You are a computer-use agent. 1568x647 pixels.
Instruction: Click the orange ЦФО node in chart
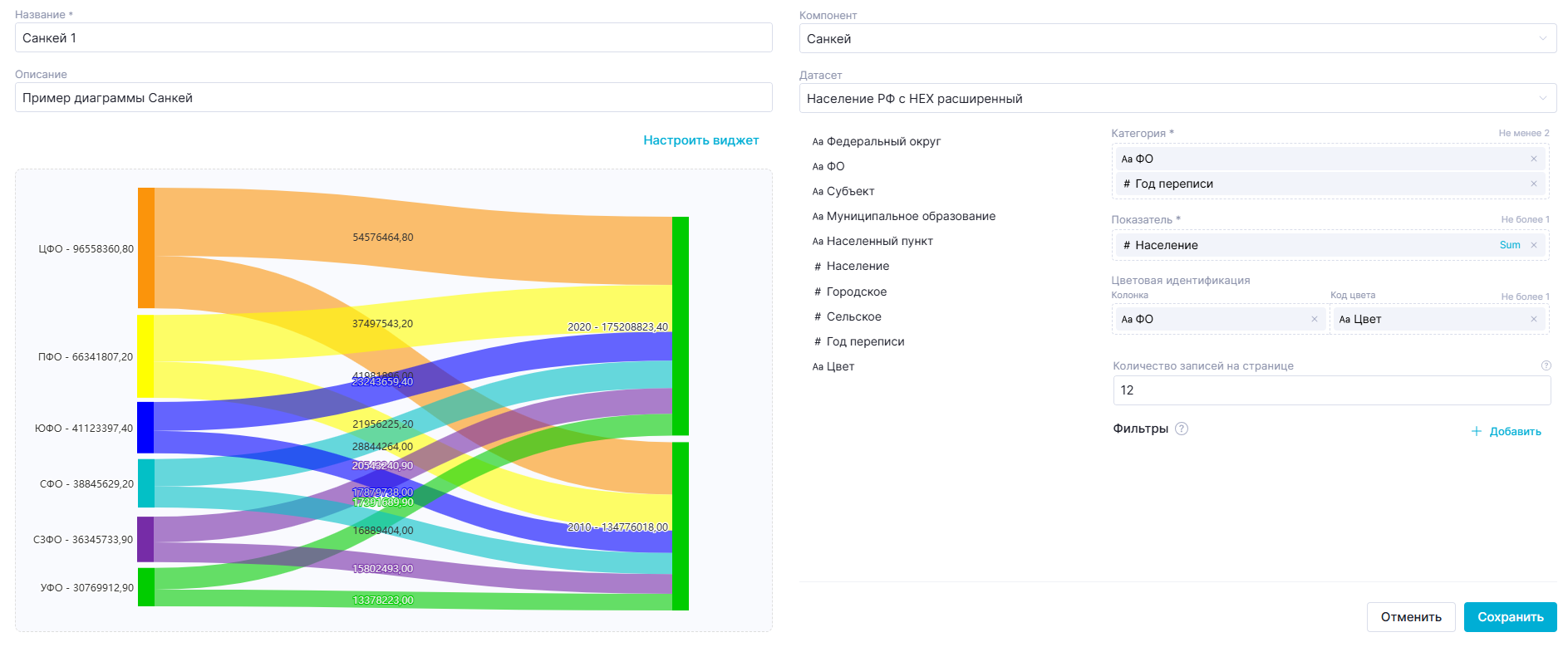(x=146, y=248)
